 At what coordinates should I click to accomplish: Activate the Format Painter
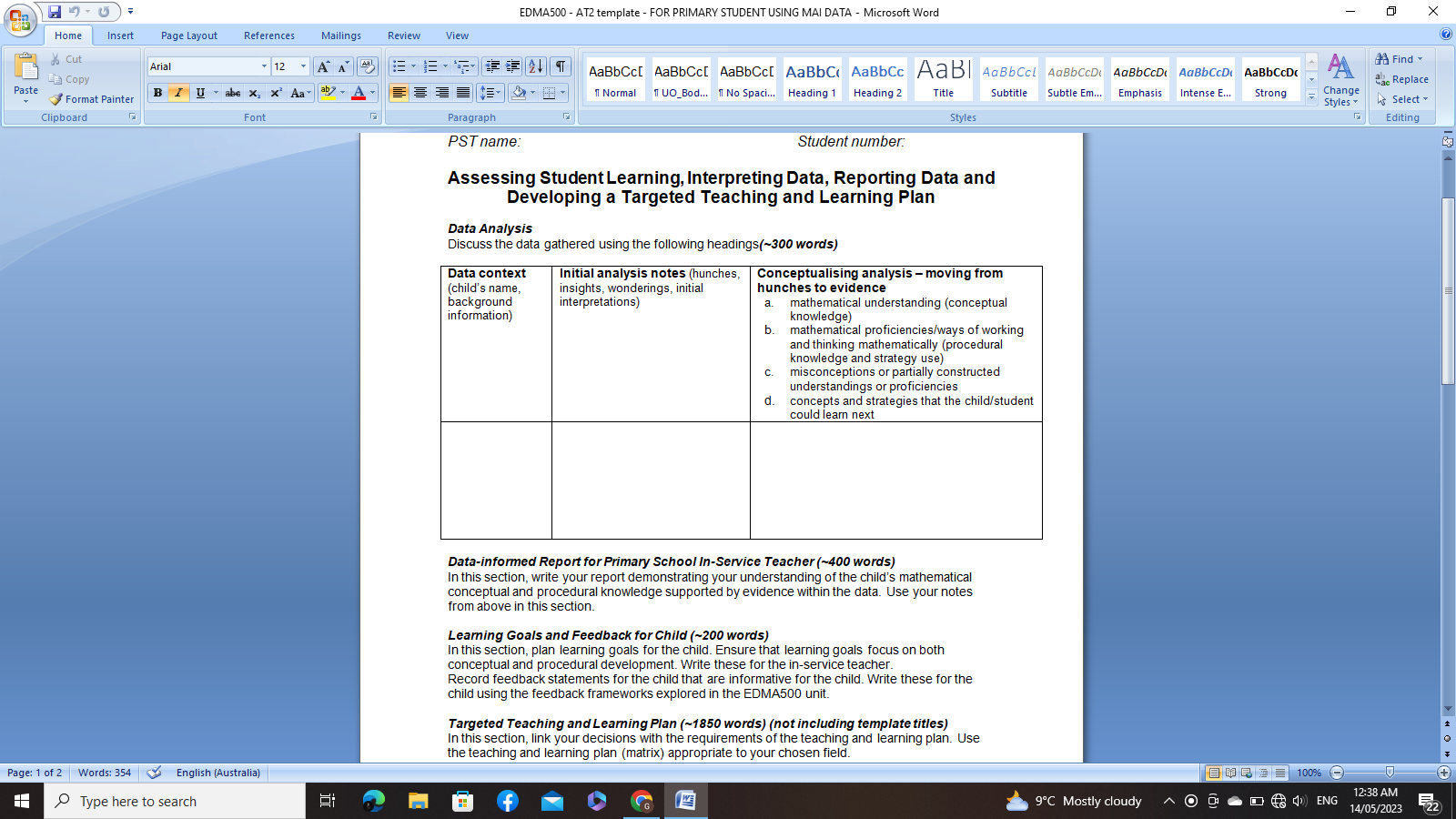(x=91, y=99)
